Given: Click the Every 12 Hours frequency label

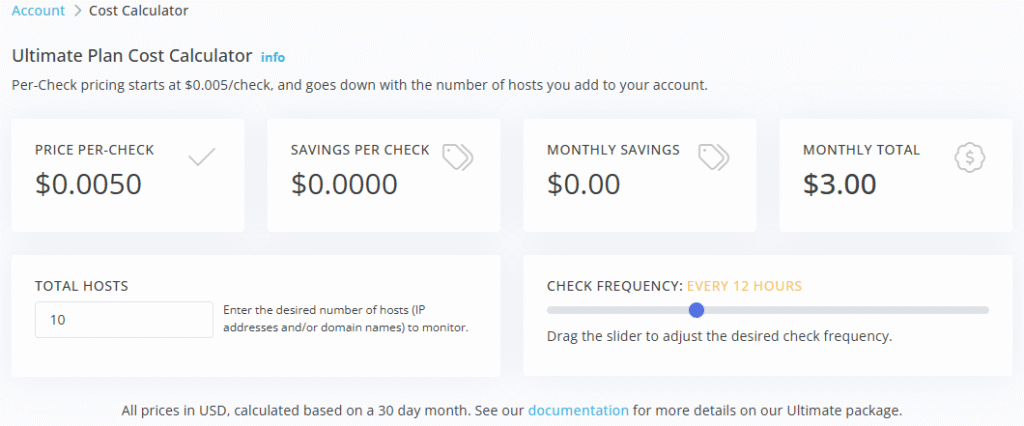Looking at the screenshot, I should [x=744, y=286].
